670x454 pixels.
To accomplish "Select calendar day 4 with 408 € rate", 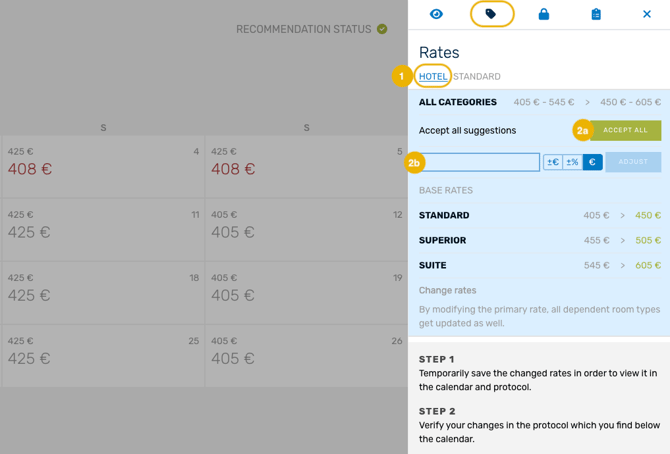I will pos(103,165).
